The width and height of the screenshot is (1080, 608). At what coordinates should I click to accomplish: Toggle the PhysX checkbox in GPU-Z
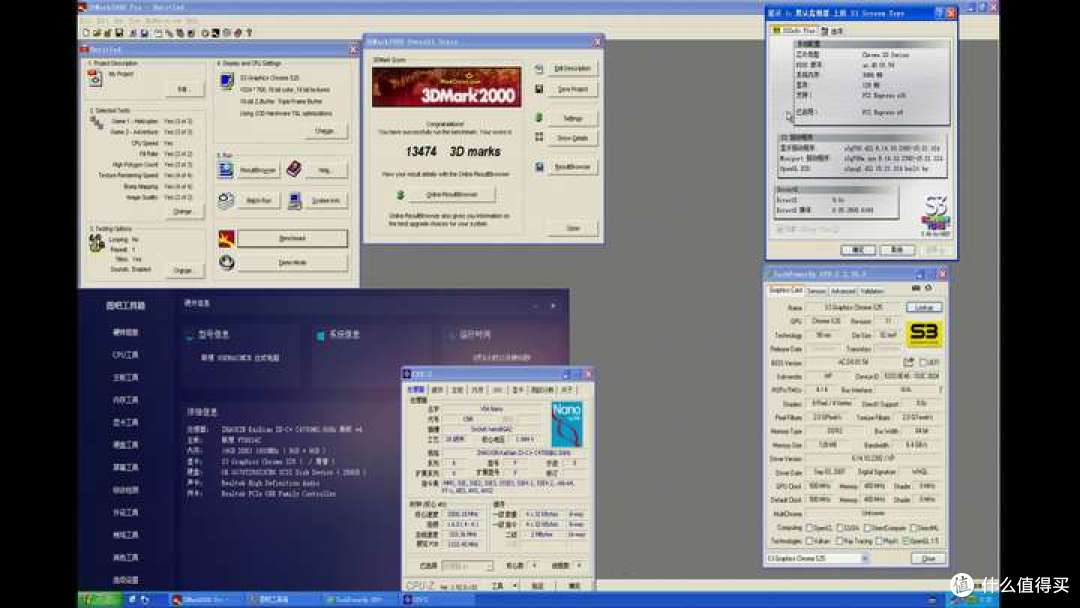point(880,541)
